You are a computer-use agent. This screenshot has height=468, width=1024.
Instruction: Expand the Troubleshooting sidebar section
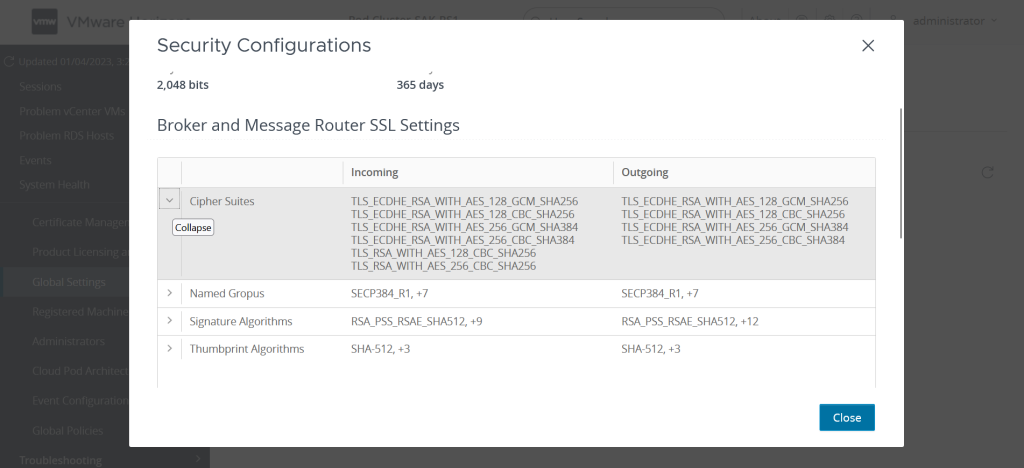click(x=60, y=459)
